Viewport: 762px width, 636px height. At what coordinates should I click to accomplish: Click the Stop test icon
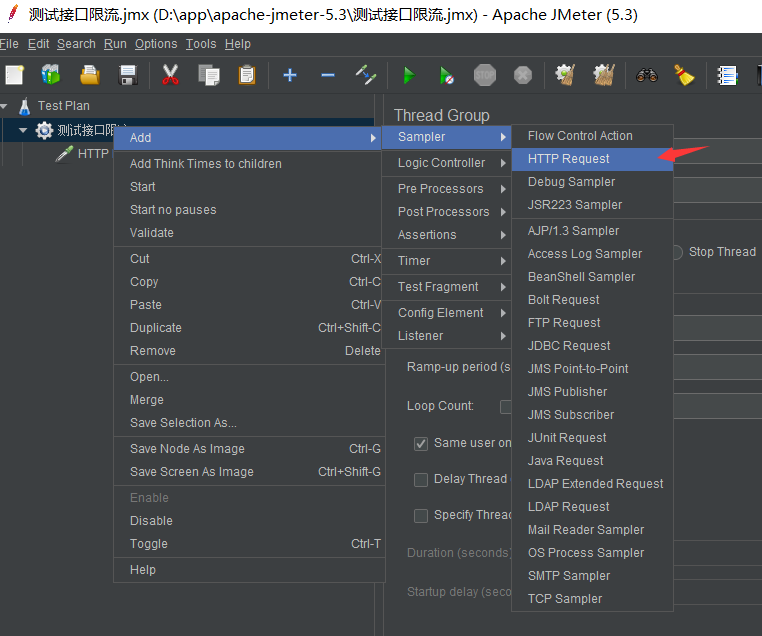485,75
